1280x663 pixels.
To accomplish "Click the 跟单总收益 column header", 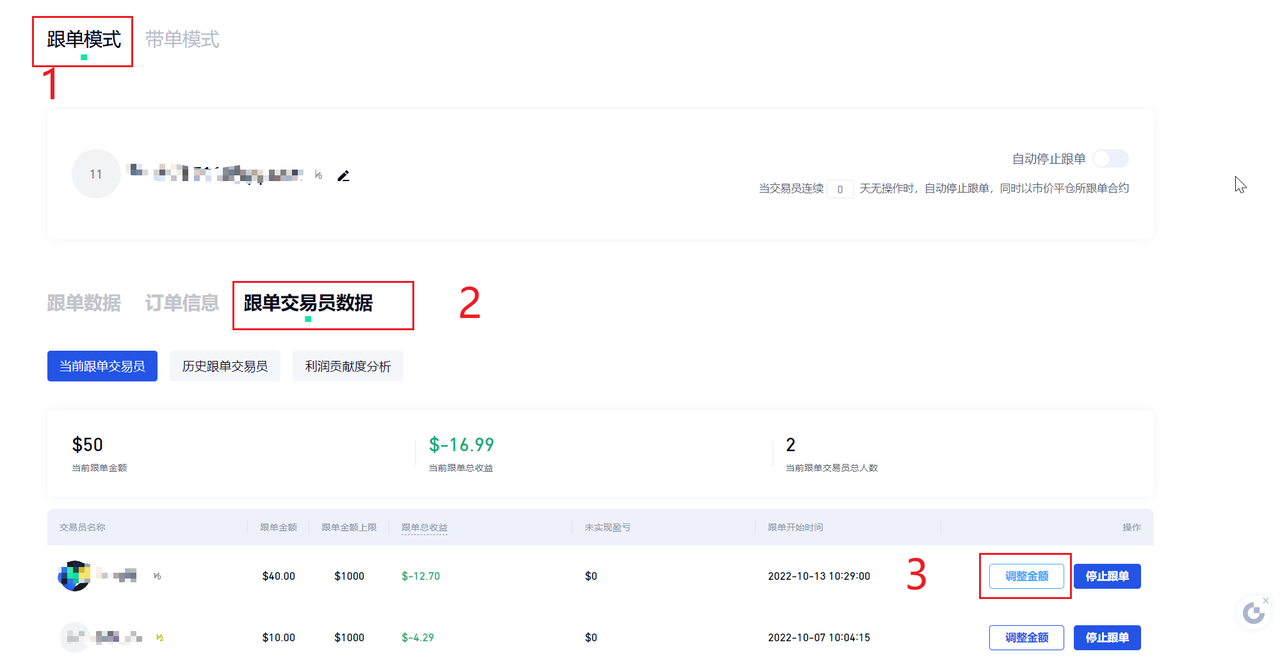I will click(x=424, y=527).
